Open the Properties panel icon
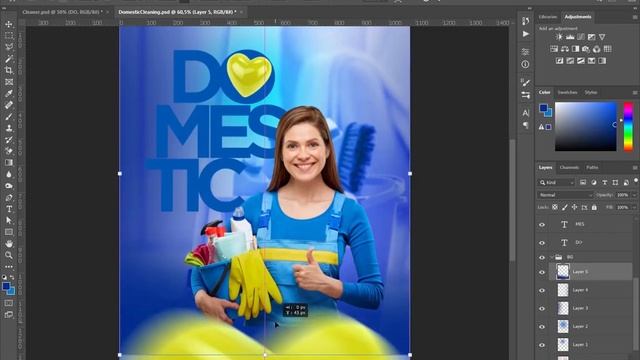This screenshot has width=640, height=360. pos(525,52)
